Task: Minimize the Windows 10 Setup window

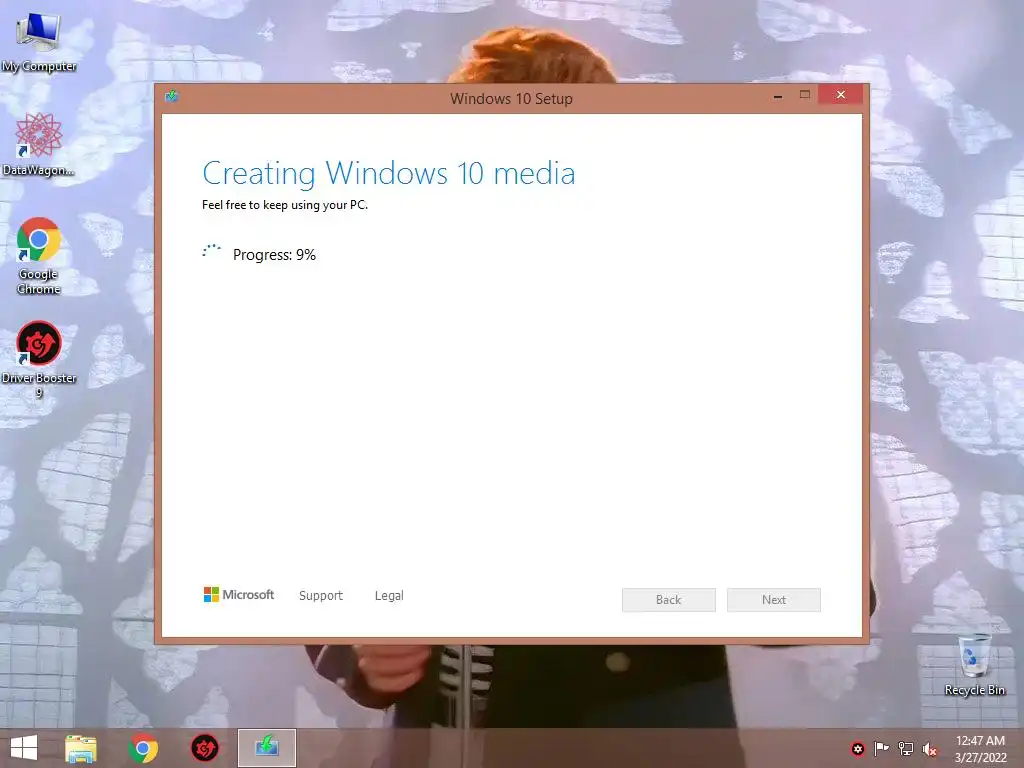Action: point(778,95)
